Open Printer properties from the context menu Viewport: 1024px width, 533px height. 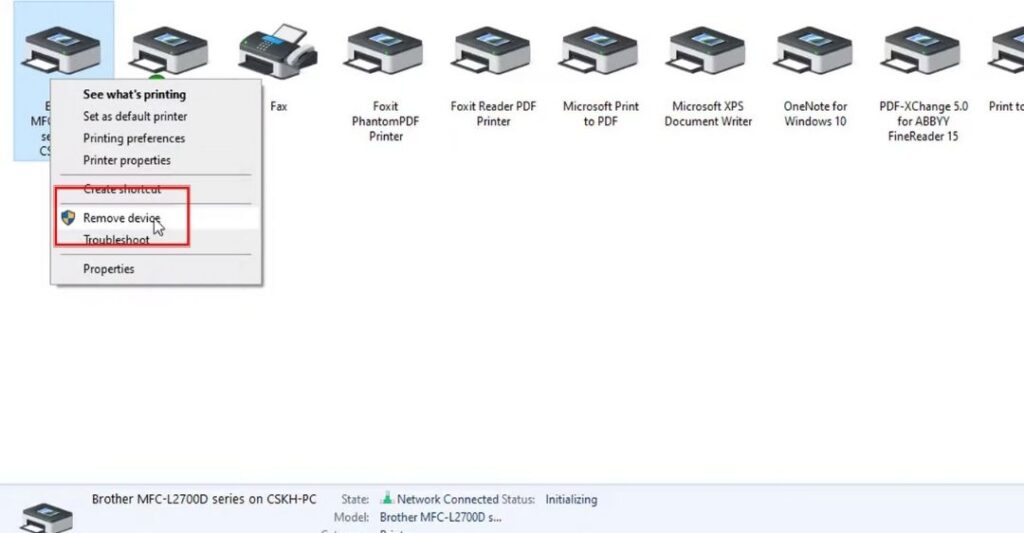127,161
